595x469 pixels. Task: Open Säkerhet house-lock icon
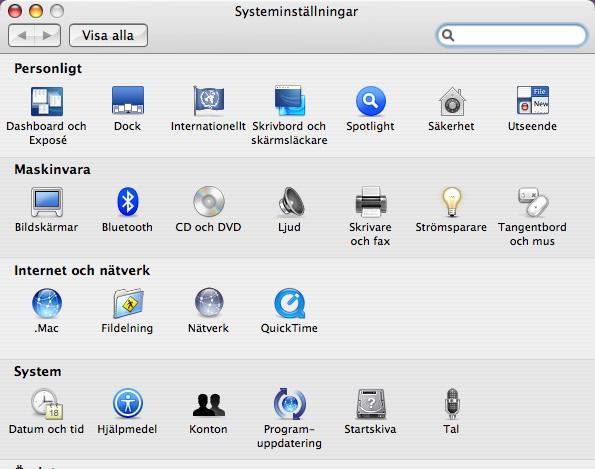pos(452,101)
